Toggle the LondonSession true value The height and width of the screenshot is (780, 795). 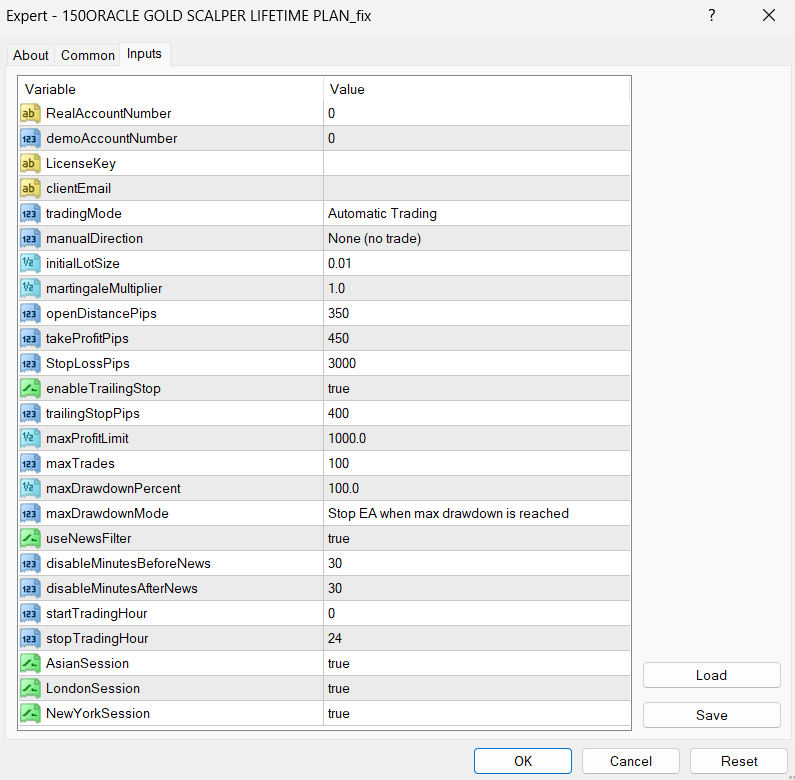476,689
